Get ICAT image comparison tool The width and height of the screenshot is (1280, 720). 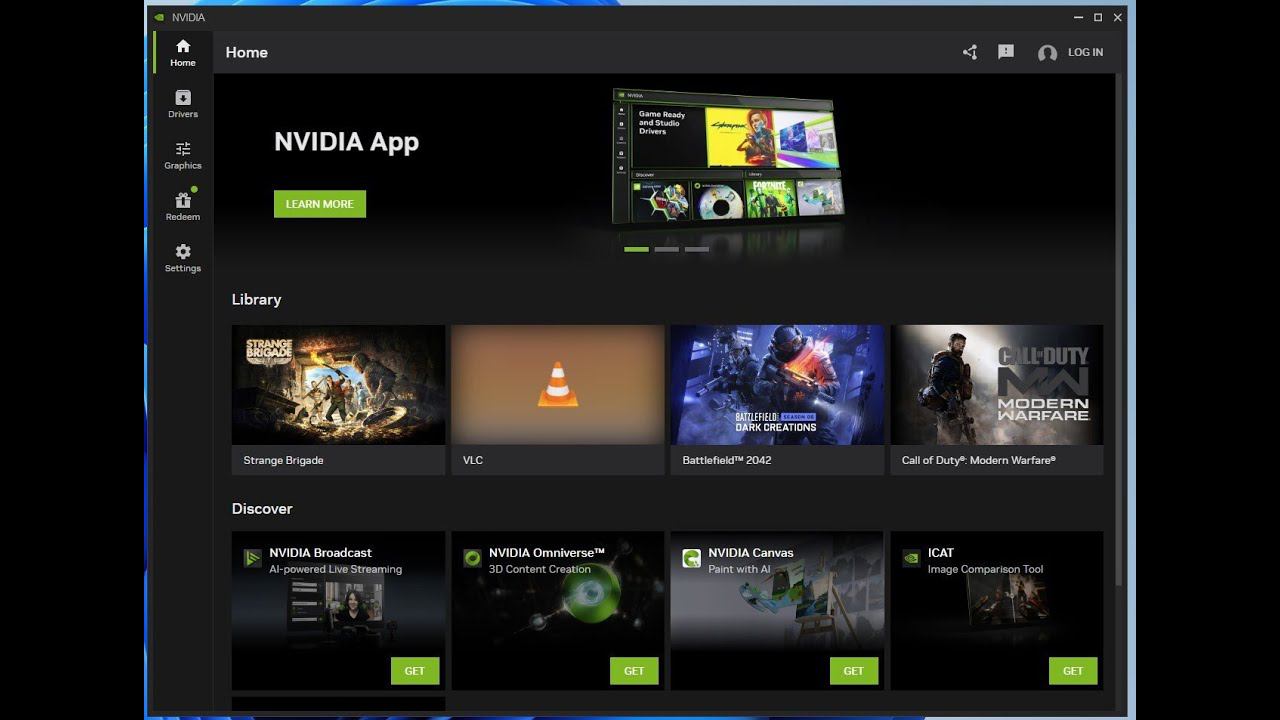(1073, 671)
